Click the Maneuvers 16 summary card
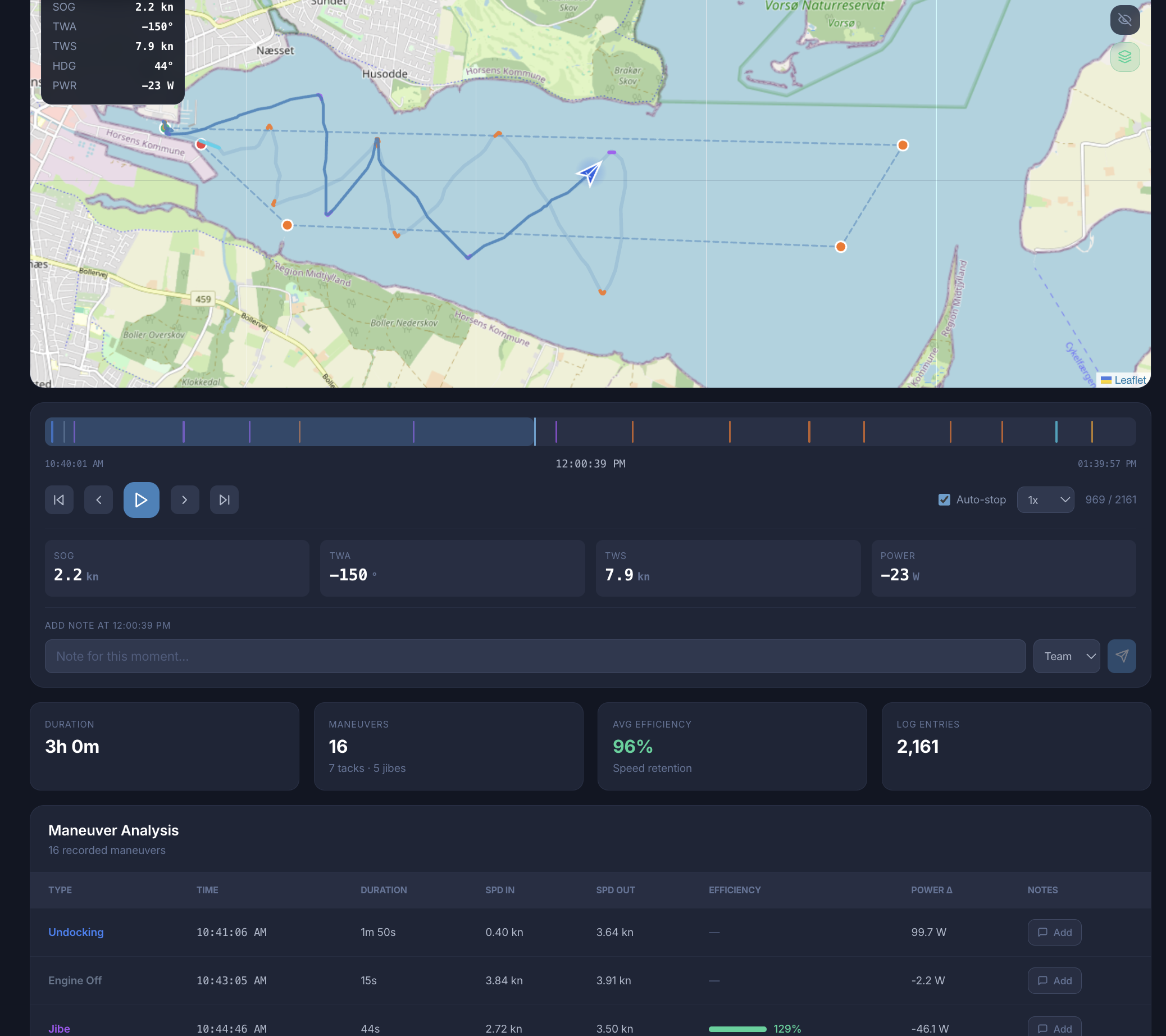The height and width of the screenshot is (1036, 1166). [448, 746]
